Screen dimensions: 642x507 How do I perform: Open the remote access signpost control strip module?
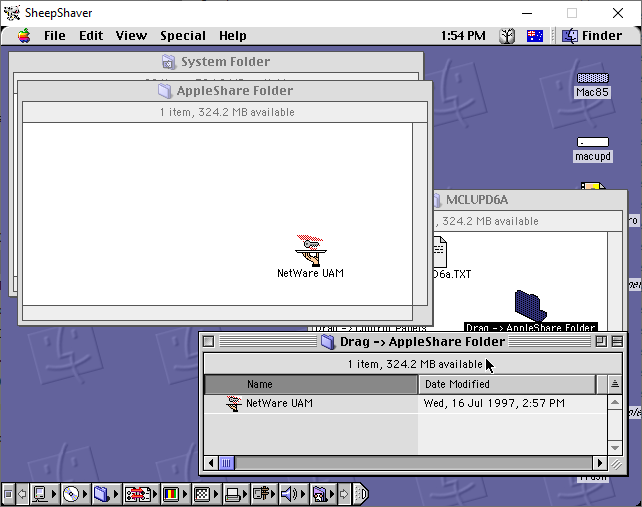tap(262, 494)
